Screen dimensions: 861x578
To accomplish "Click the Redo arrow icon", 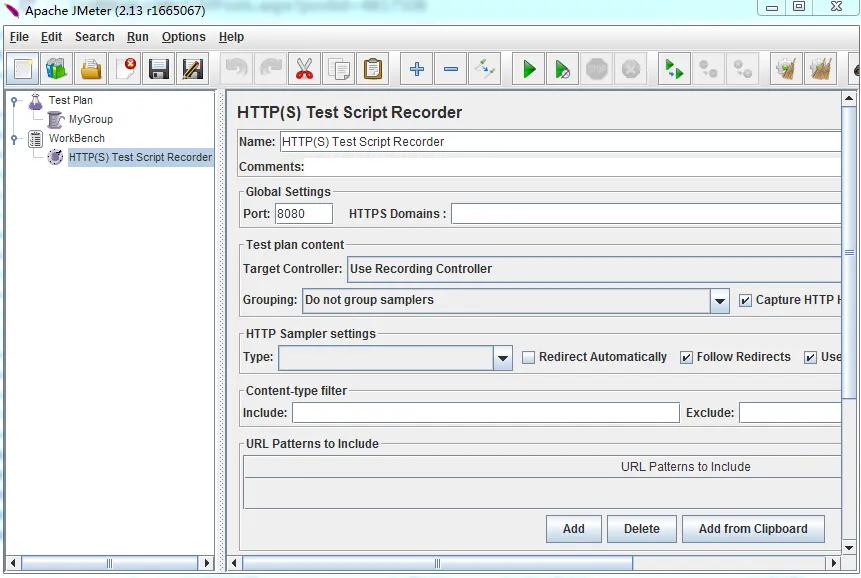I will click(271, 69).
